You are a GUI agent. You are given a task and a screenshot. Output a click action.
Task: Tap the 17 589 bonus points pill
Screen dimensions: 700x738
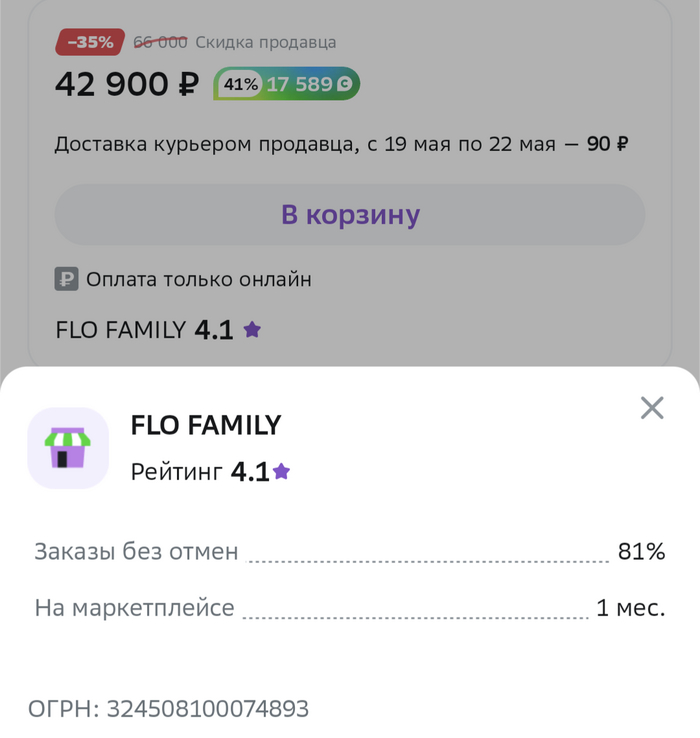point(309,84)
